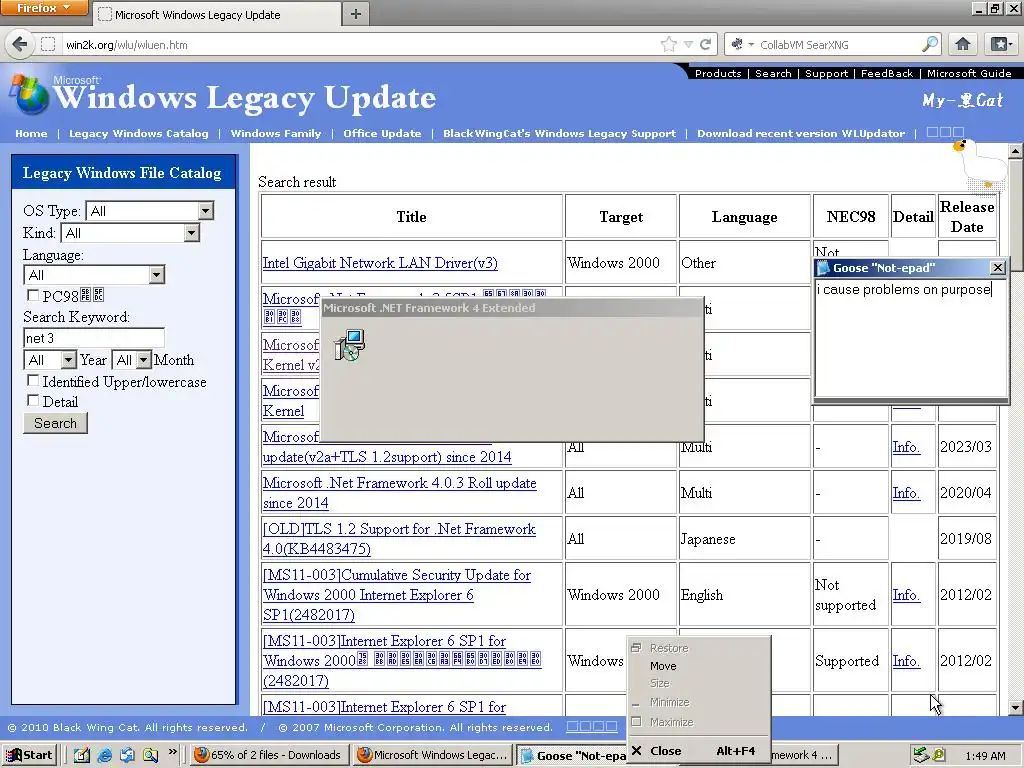The height and width of the screenshot is (768, 1024).
Task: Open the OS Type dropdown
Action: coord(150,211)
